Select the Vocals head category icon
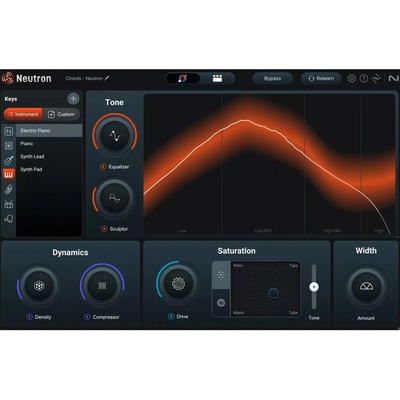Image resolution: width=400 pixels, height=400 pixels. pyautogui.click(x=9, y=219)
